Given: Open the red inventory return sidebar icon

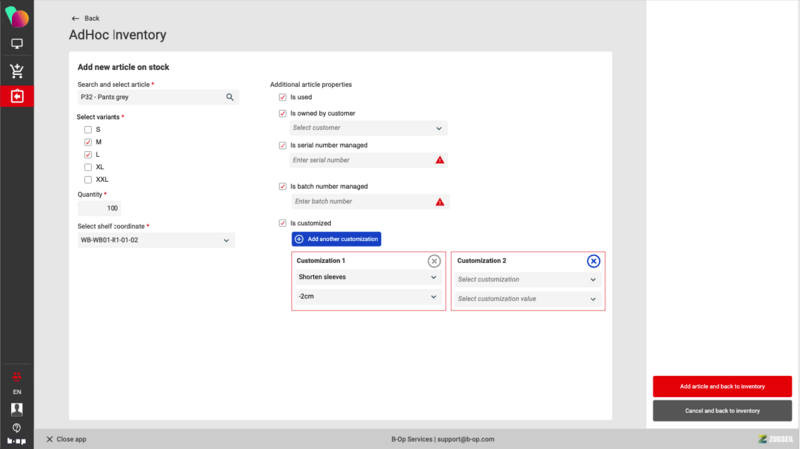Looking at the screenshot, I should [17, 96].
